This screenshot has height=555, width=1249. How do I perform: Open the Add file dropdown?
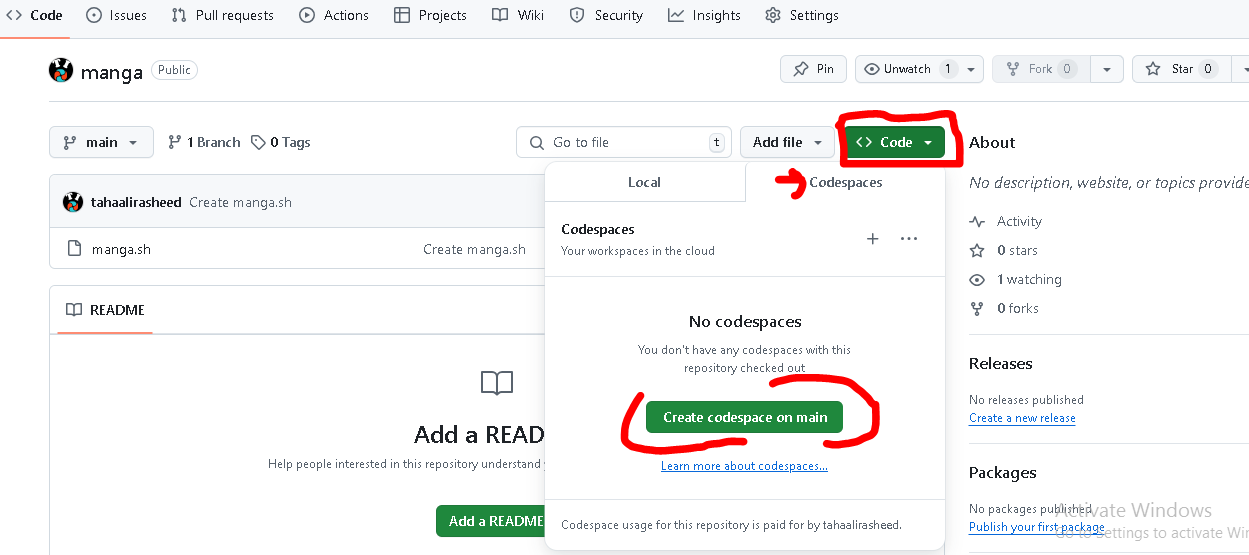point(787,142)
